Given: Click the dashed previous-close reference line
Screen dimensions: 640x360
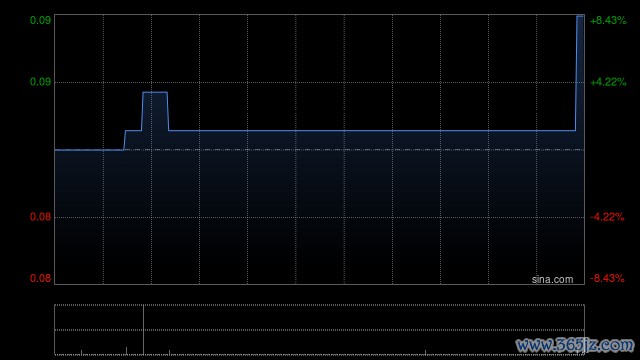Looking at the screenshot, I should tap(319, 150).
